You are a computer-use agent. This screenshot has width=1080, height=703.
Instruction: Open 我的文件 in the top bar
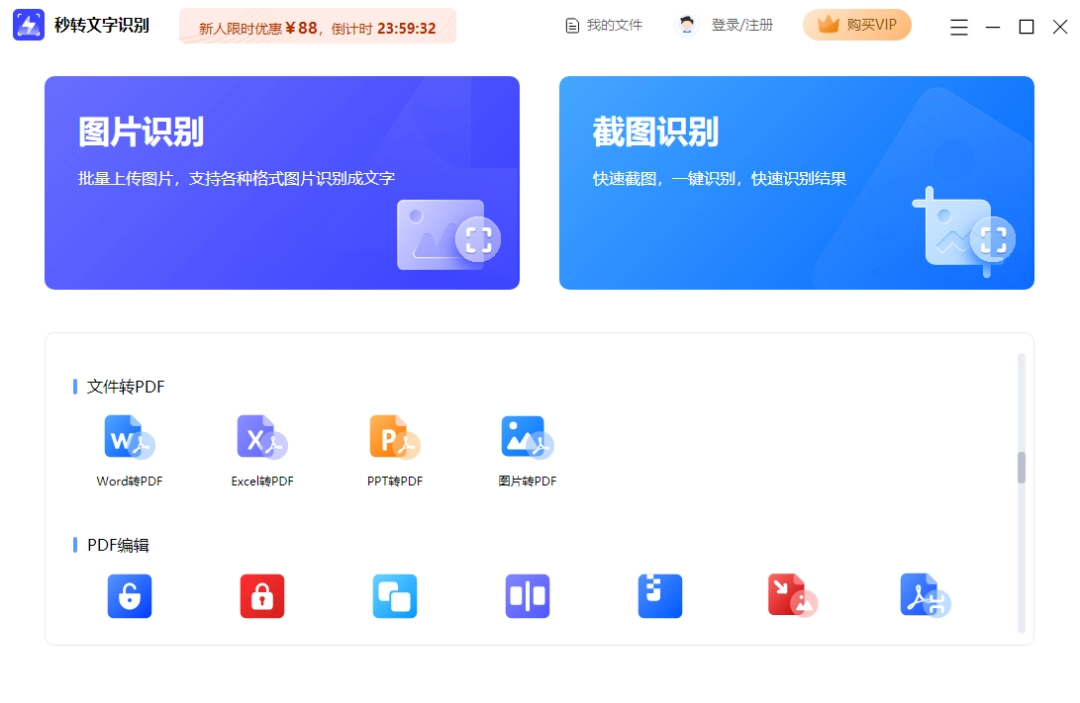[x=604, y=25]
